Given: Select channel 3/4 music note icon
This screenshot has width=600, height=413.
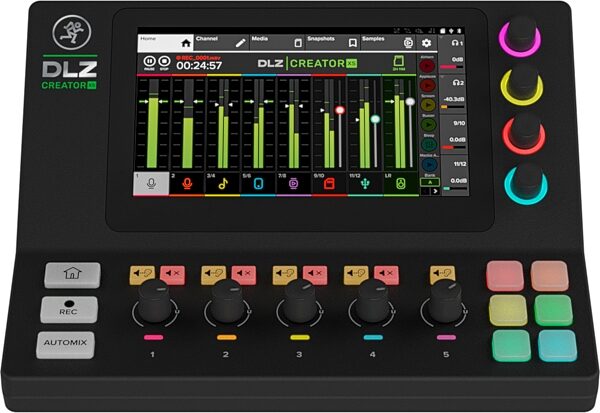Looking at the screenshot, I should (223, 184).
